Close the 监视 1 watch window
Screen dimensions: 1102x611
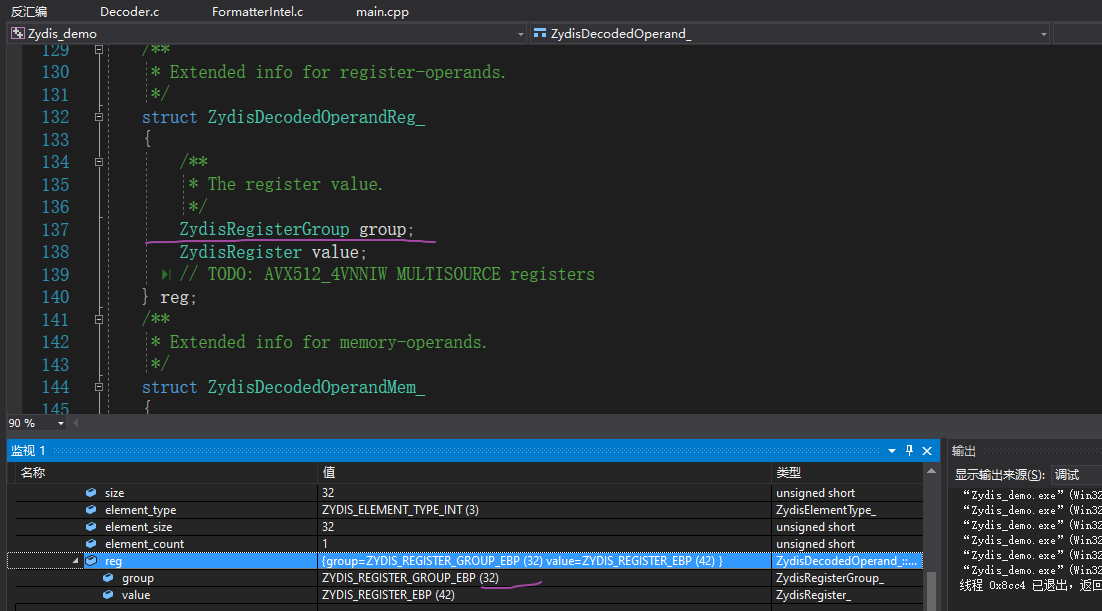[927, 451]
